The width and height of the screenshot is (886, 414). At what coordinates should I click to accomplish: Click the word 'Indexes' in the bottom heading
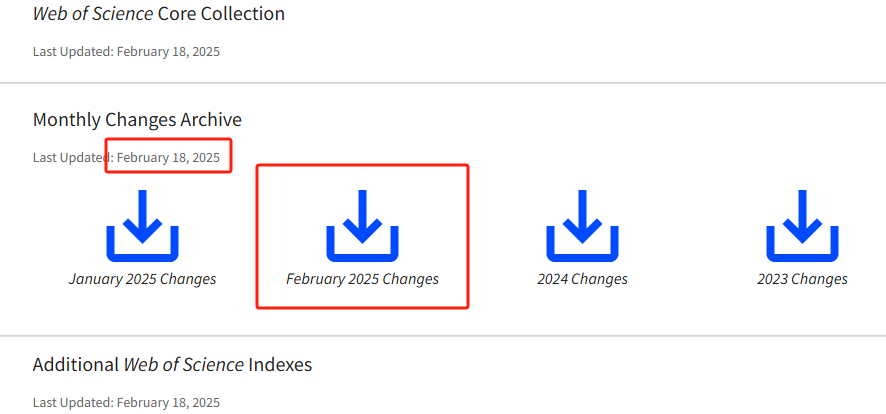click(280, 365)
